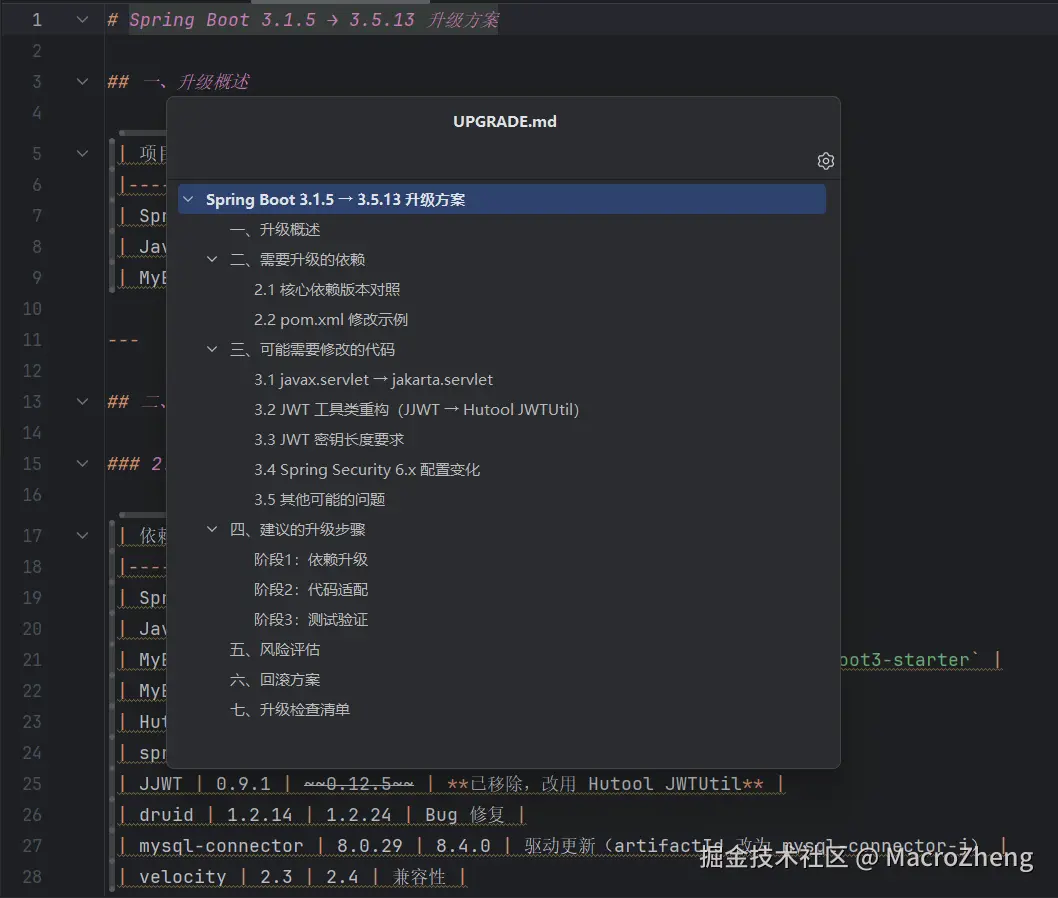Screen dimensions: 1058x898
Task: Go to 阶段1：依赖升级
Action: (x=310, y=560)
